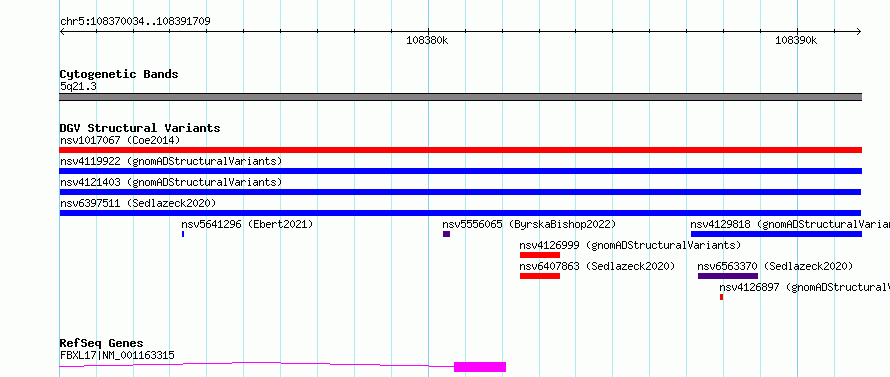Open the nsv4129818 variant label
This screenshot has height=377, width=890.
(790, 224)
